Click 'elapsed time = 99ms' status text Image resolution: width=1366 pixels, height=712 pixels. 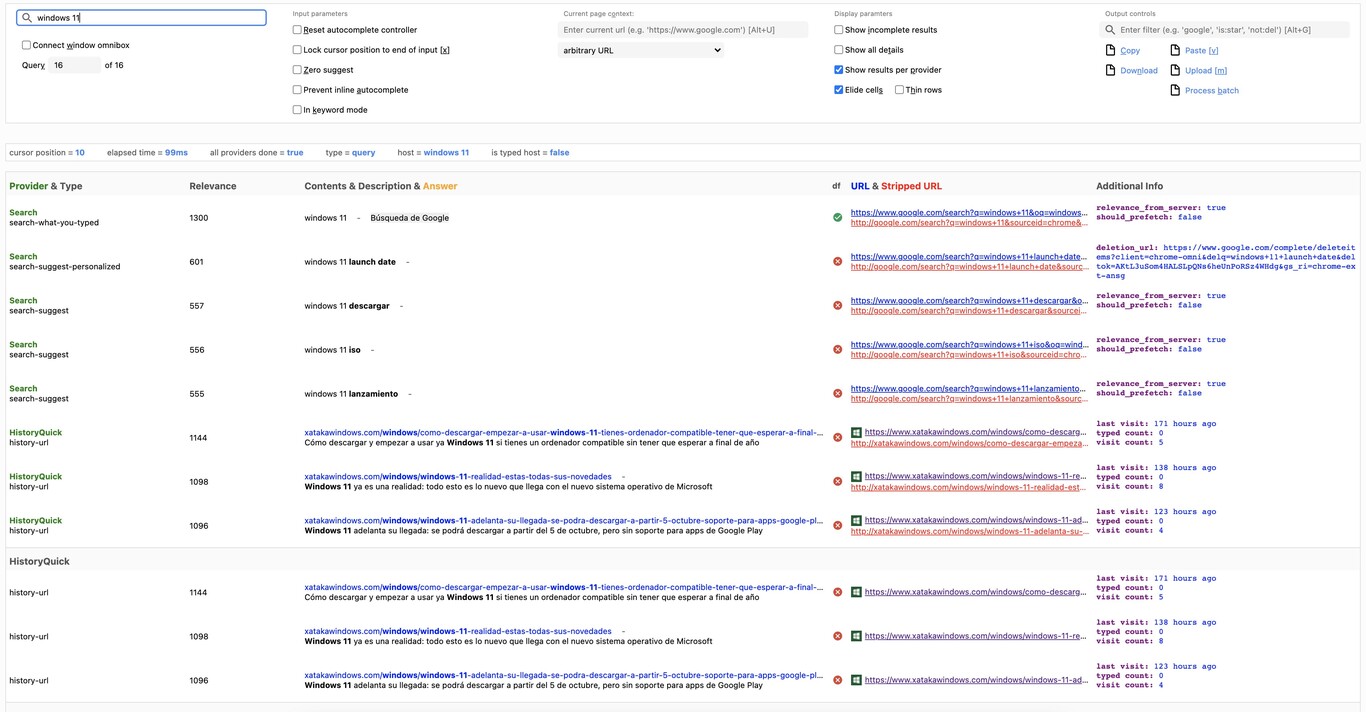pos(147,152)
